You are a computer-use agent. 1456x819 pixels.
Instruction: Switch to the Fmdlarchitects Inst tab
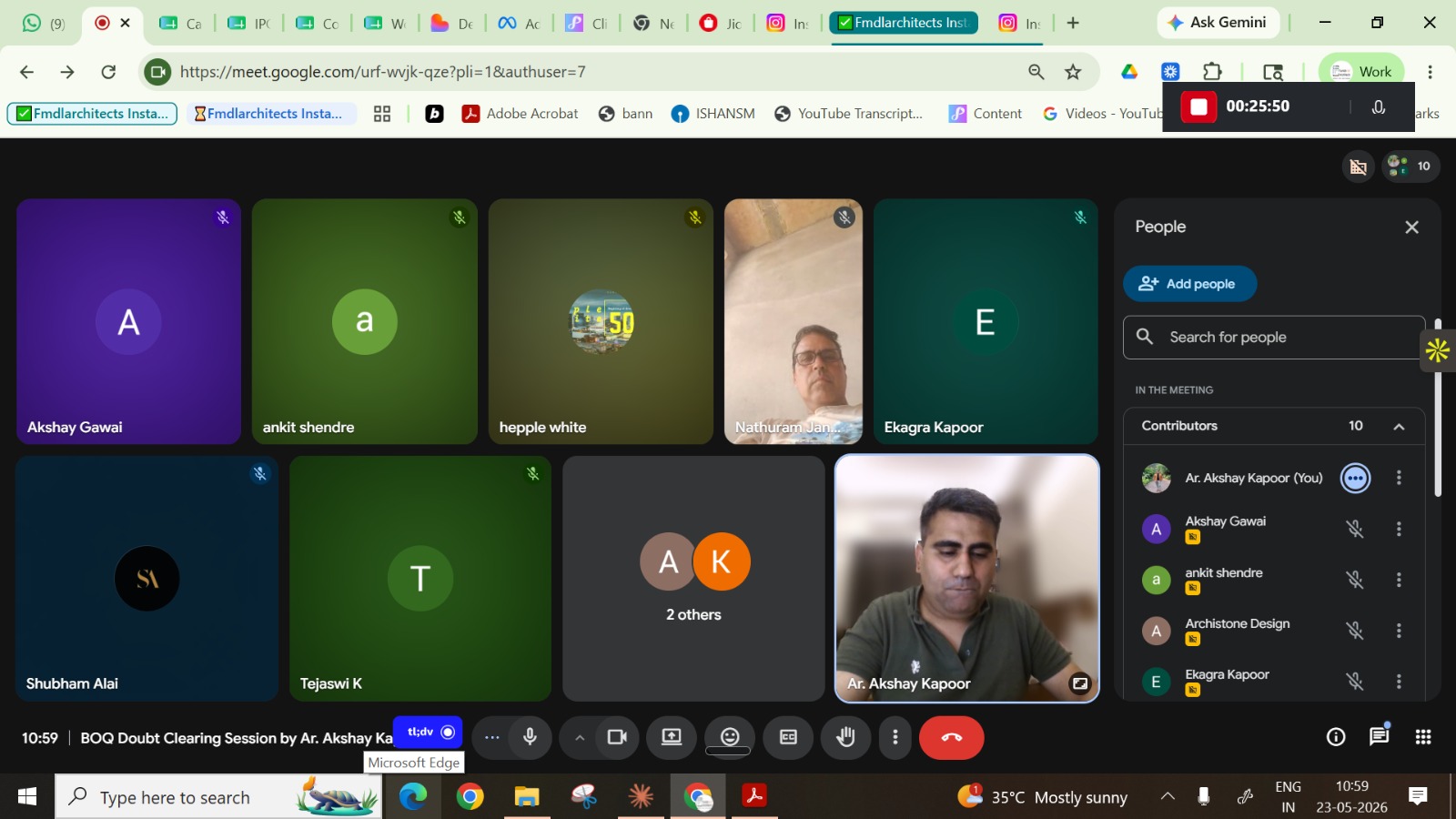904,23
